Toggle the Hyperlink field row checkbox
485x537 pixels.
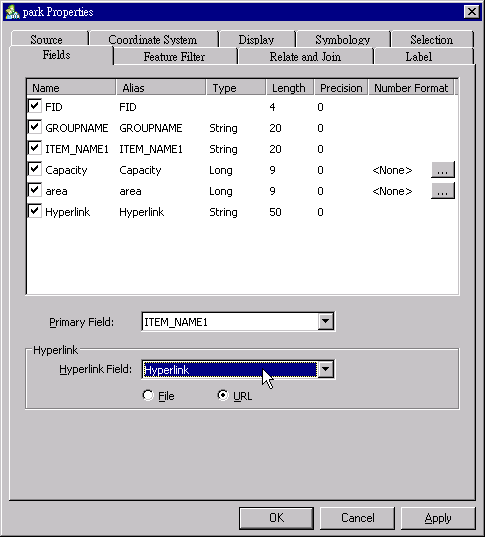pos(35,211)
